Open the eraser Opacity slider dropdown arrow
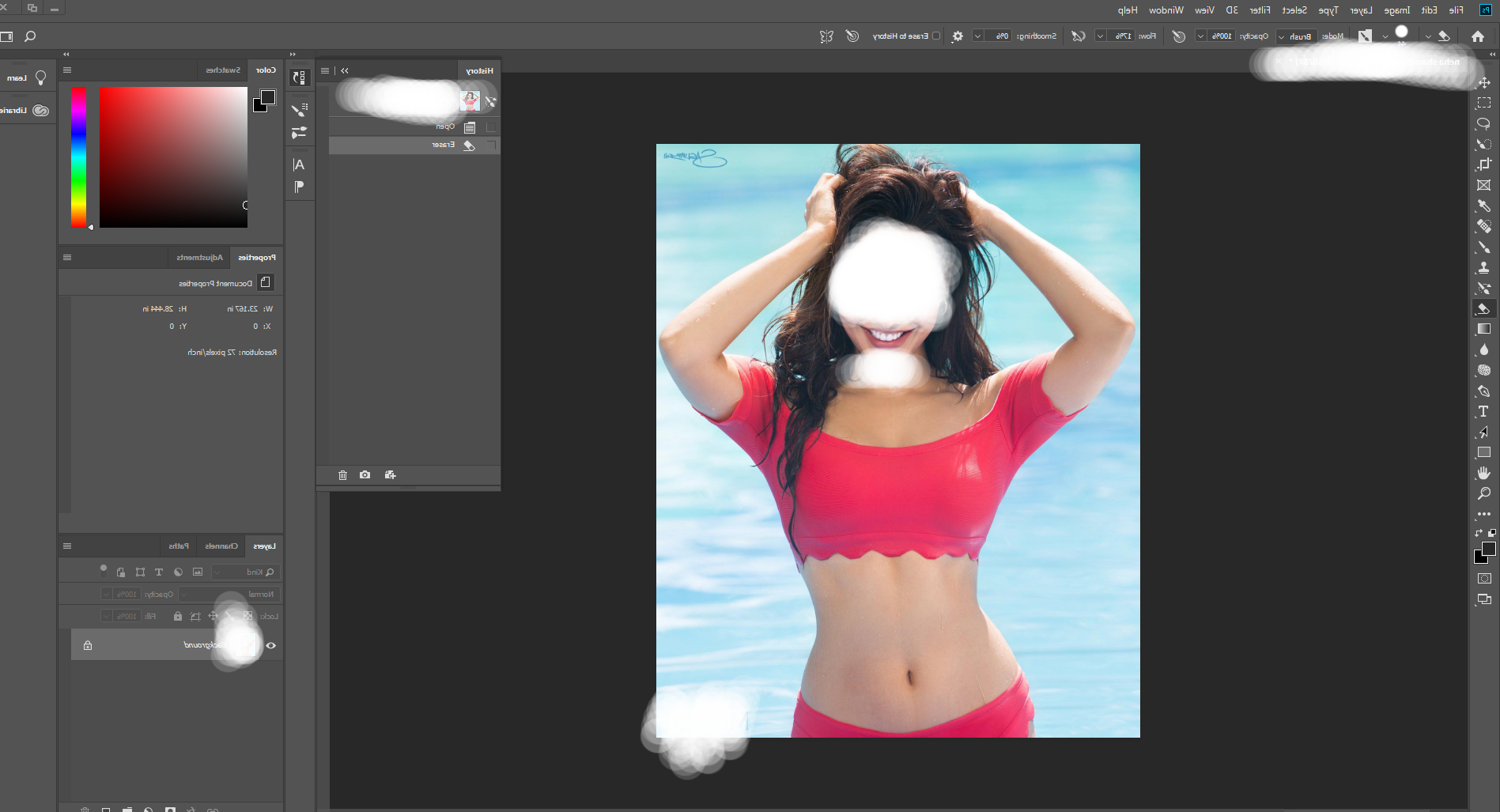This screenshot has height=812, width=1500. [x=1200, y=36]
